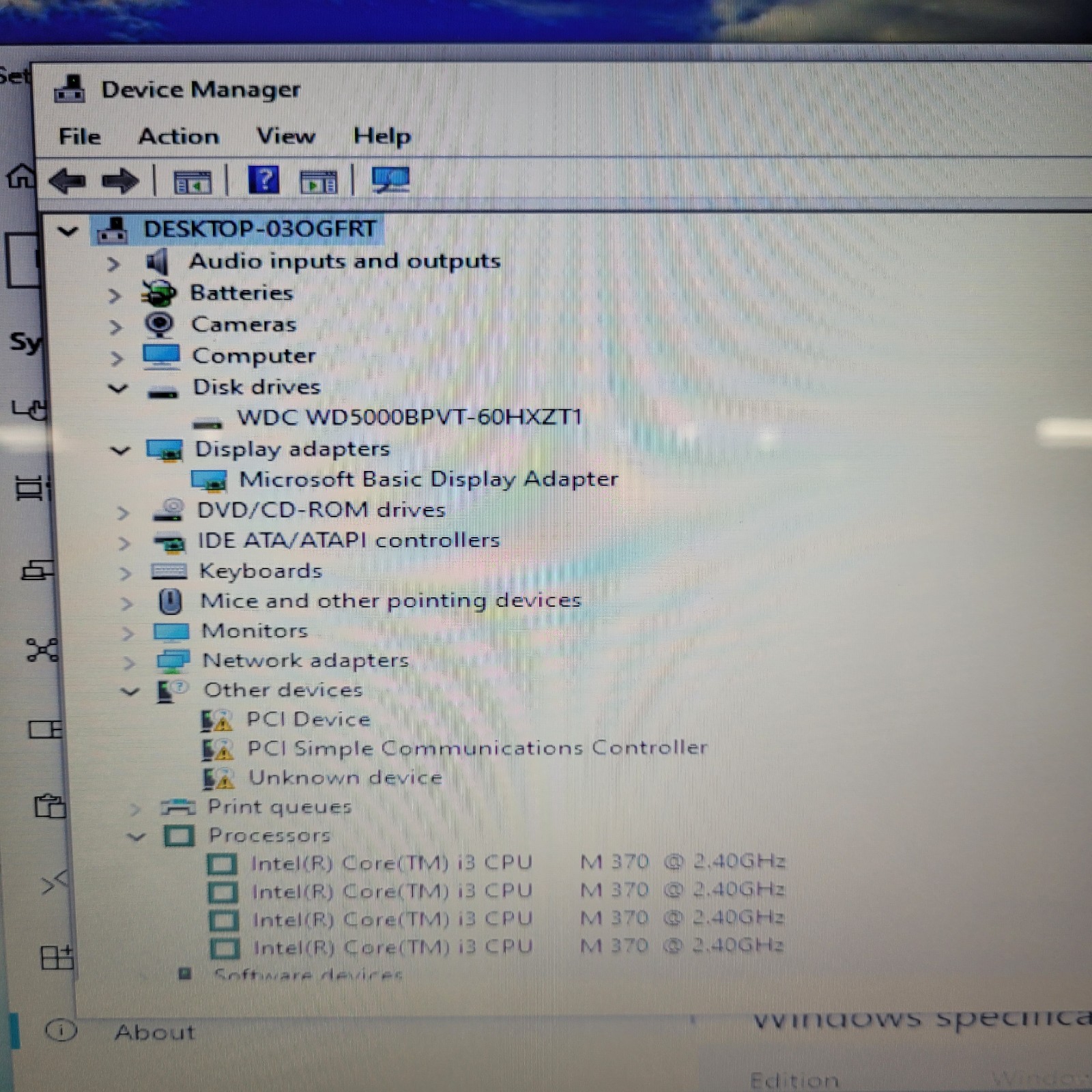This screenshot has width=1092, height=1092.
Task: Collapse the Display adapters chevron
Action: tap(120, 450)
